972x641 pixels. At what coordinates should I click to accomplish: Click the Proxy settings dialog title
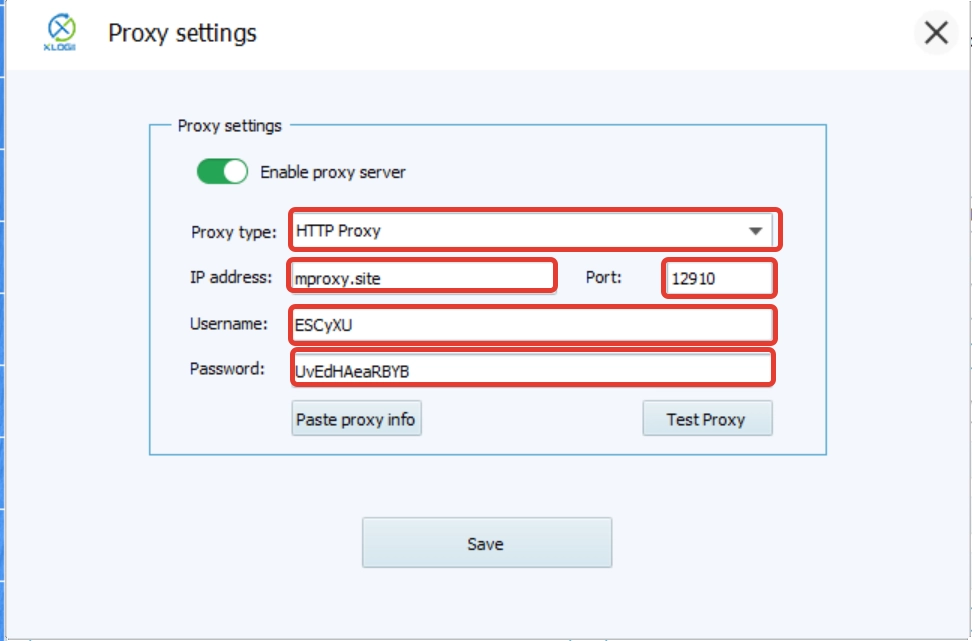(x=182, y=32)
